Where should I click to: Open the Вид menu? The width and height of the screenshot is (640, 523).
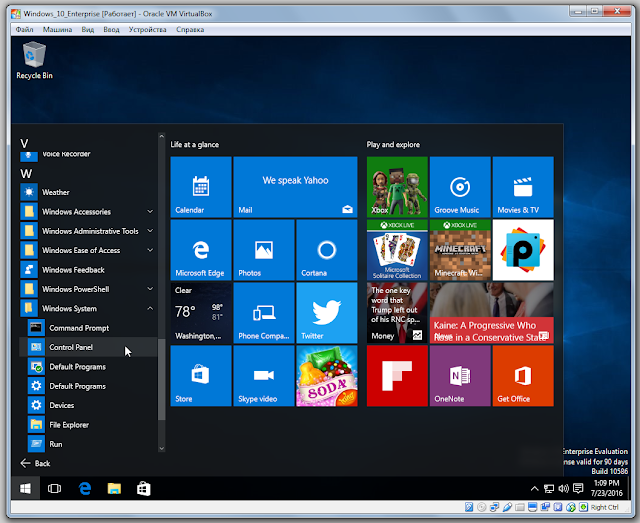(x=88, y=29)
